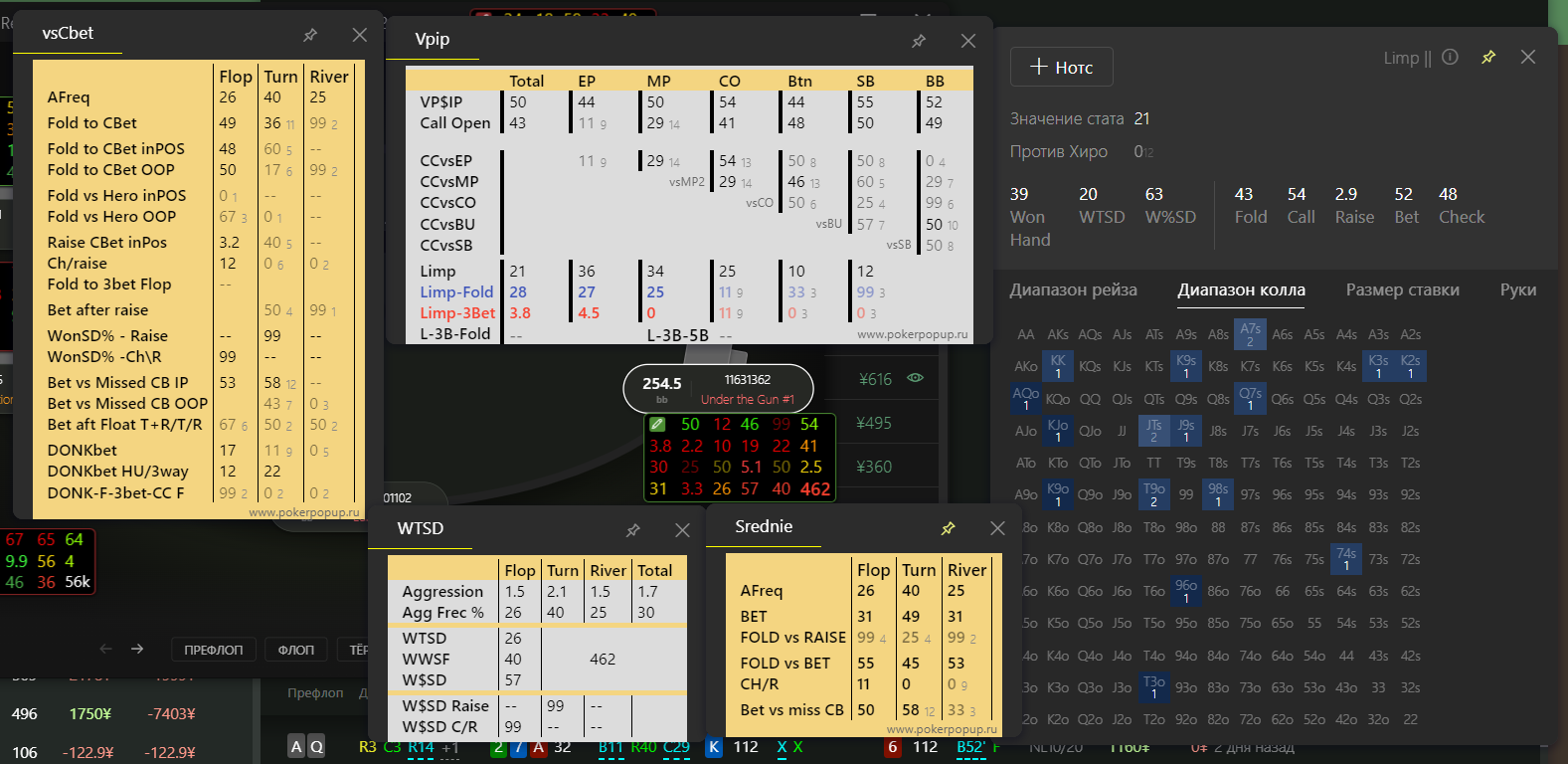Click the K3s cell in range matrix
The height and width of the screenshot is (764, 1568).
(x=1378, y=366)
